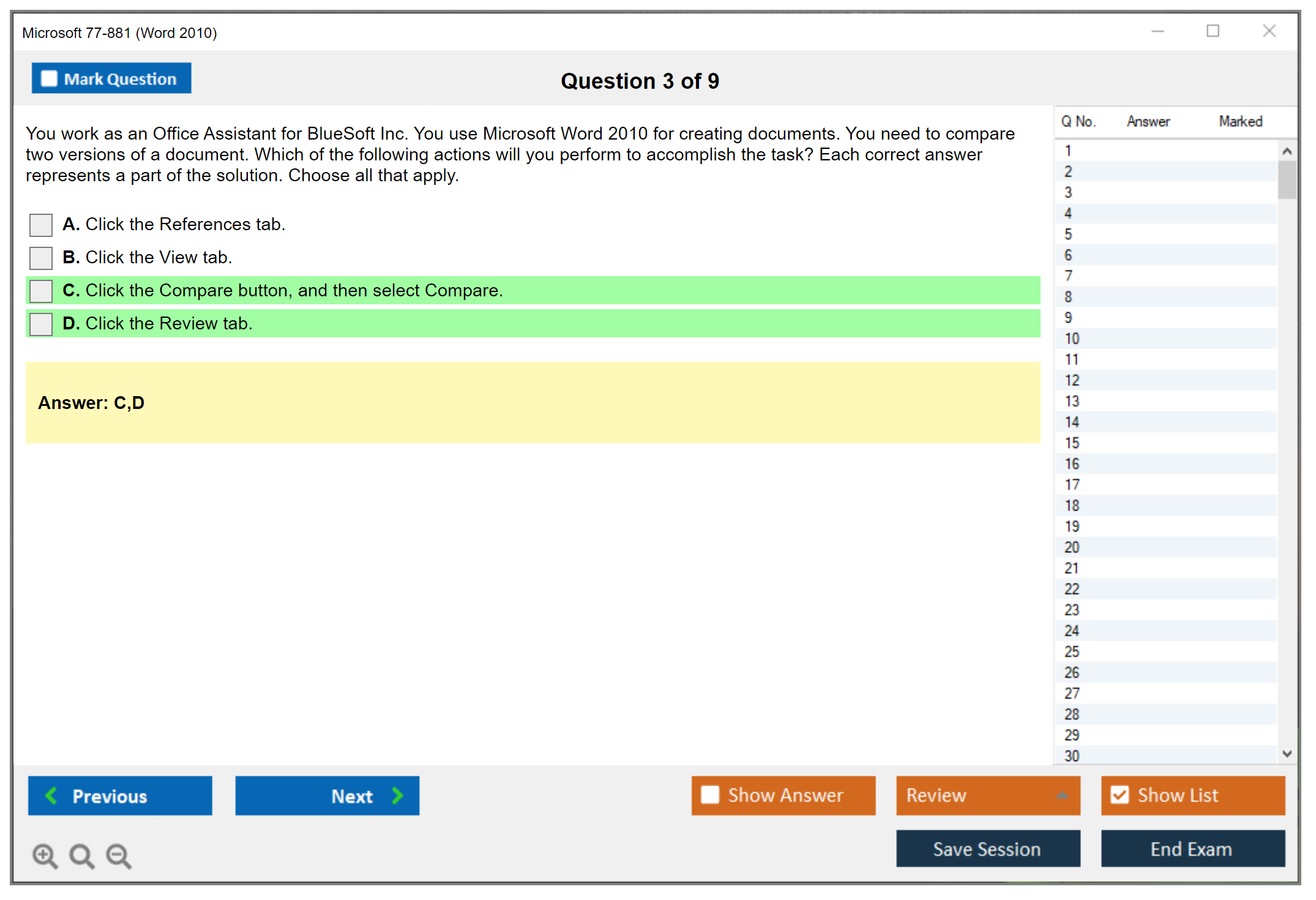Viewport: 1316px width, 900px height.
Task: Click the green right arrow on Next
Action: [x=397, y=795]
